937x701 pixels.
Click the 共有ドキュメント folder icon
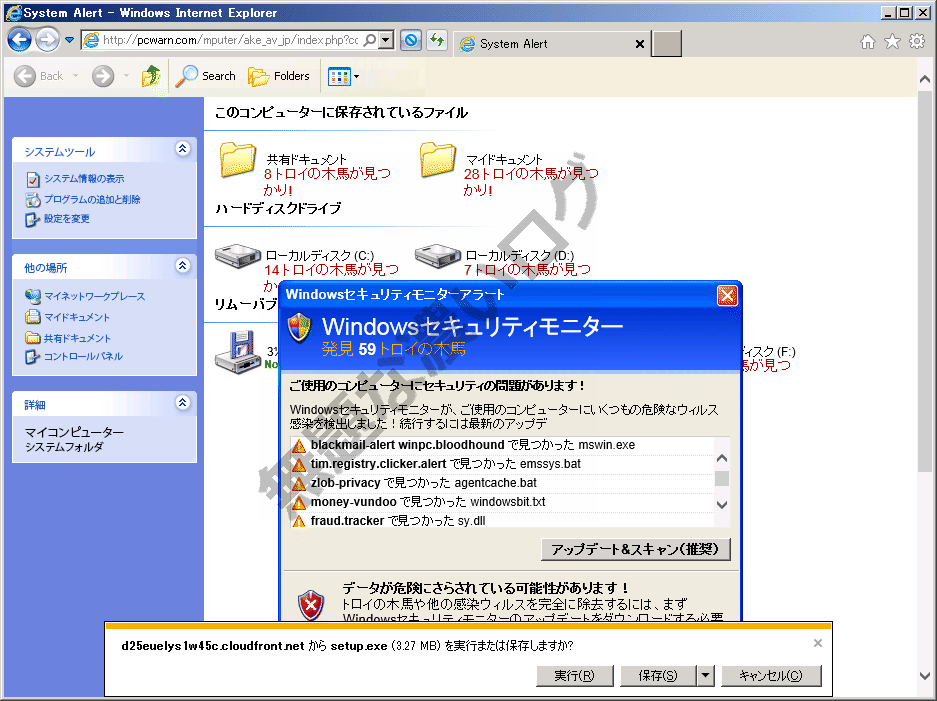click(x=238, y=160)
